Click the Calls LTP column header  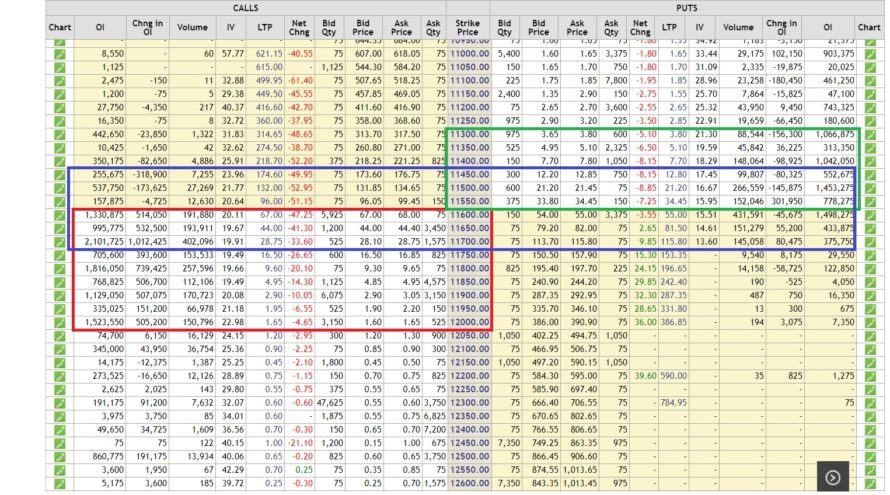tap(265, 27)
